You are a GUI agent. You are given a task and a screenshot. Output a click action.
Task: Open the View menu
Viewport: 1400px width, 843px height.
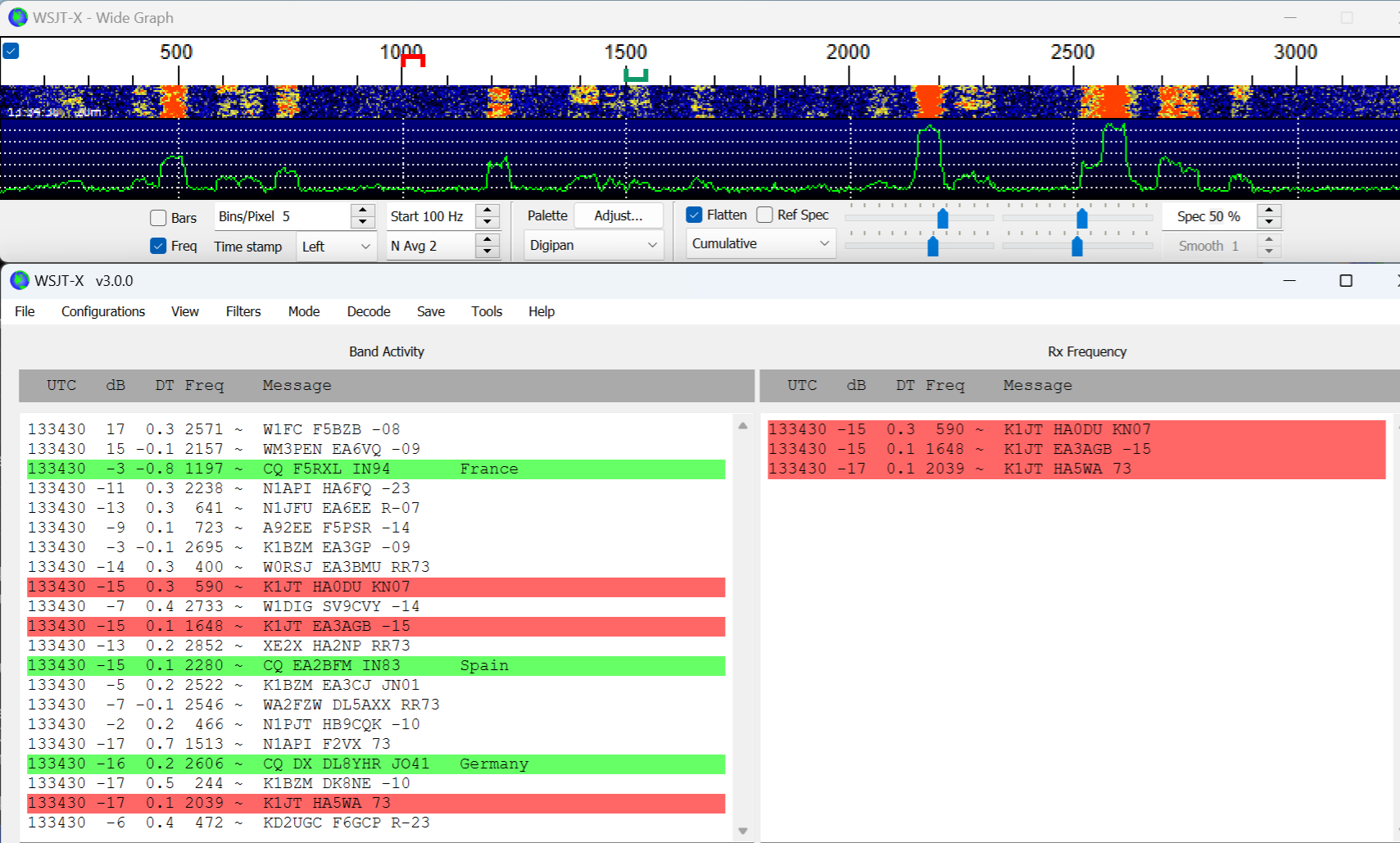tap(185, 311)
